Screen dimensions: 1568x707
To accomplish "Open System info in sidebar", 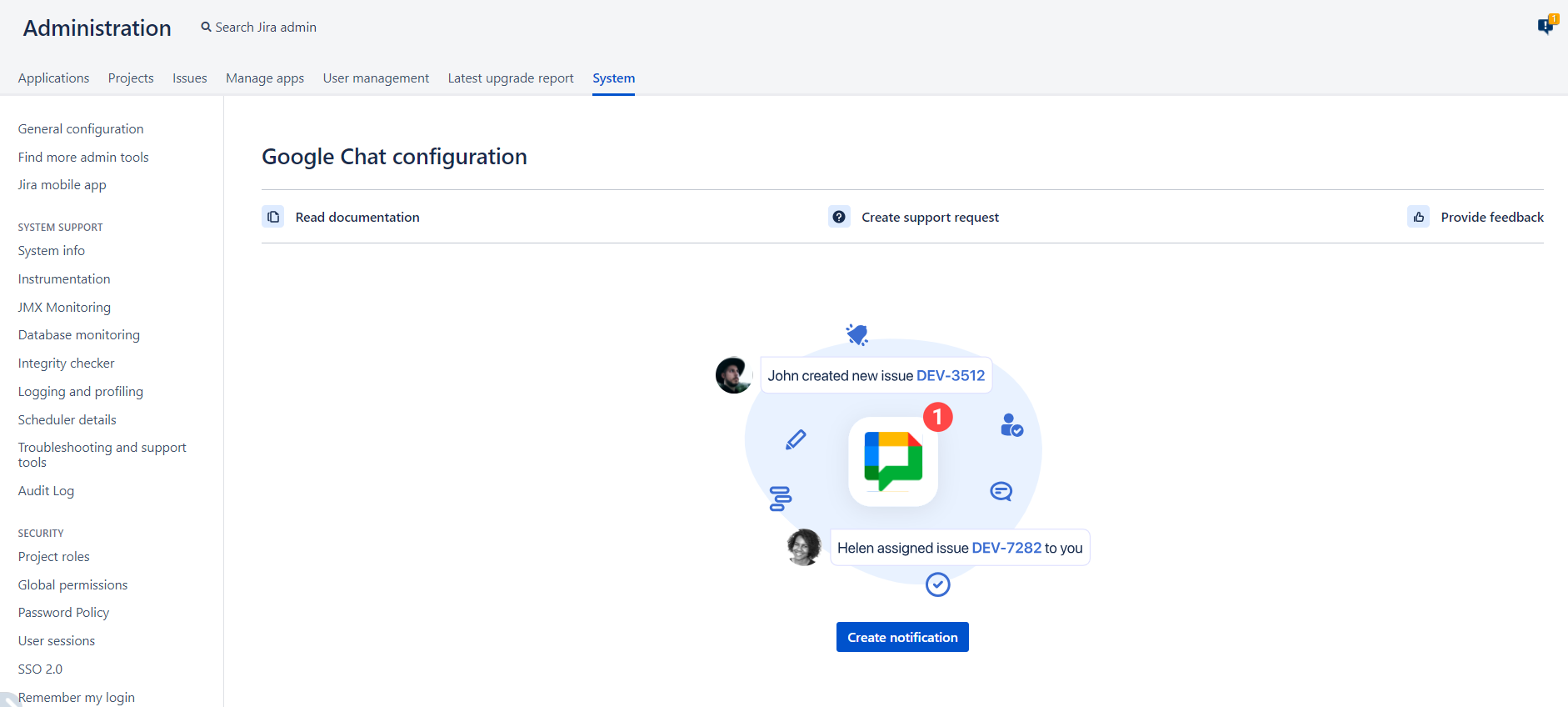I will point(52,251).
